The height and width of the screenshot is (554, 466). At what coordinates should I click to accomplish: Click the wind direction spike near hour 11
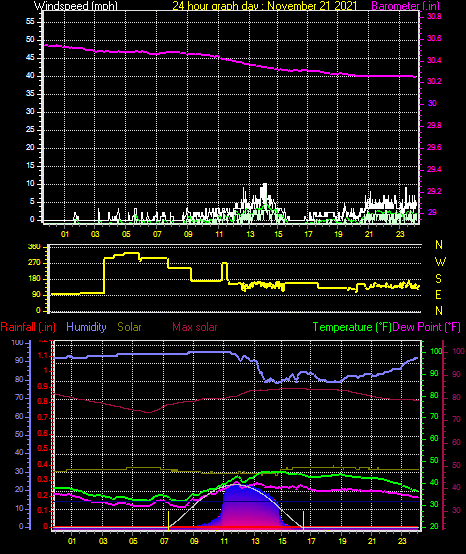point(225,271)
